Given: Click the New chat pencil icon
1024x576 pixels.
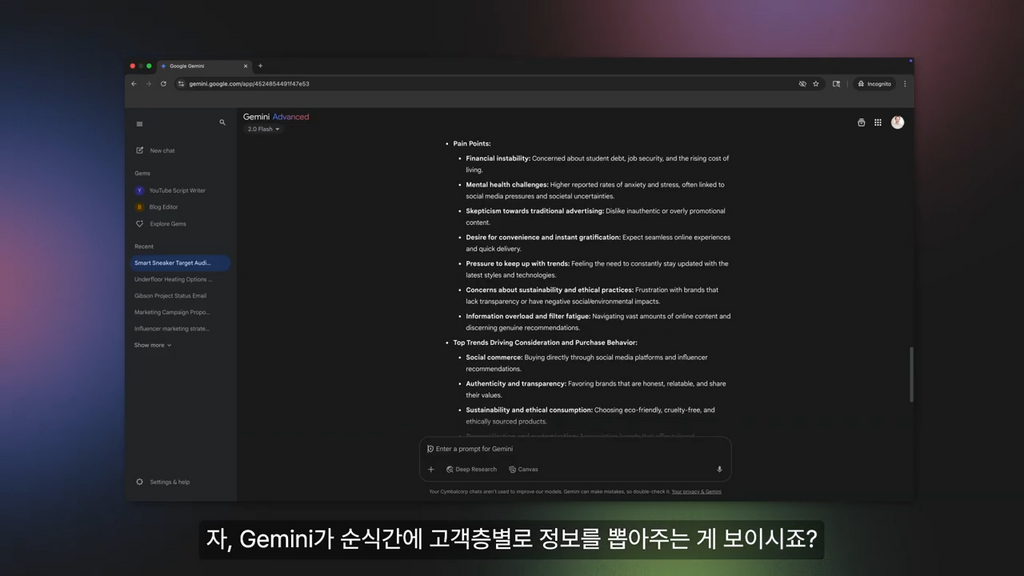Looking at the screenshot, I should (x=139, y=150).
